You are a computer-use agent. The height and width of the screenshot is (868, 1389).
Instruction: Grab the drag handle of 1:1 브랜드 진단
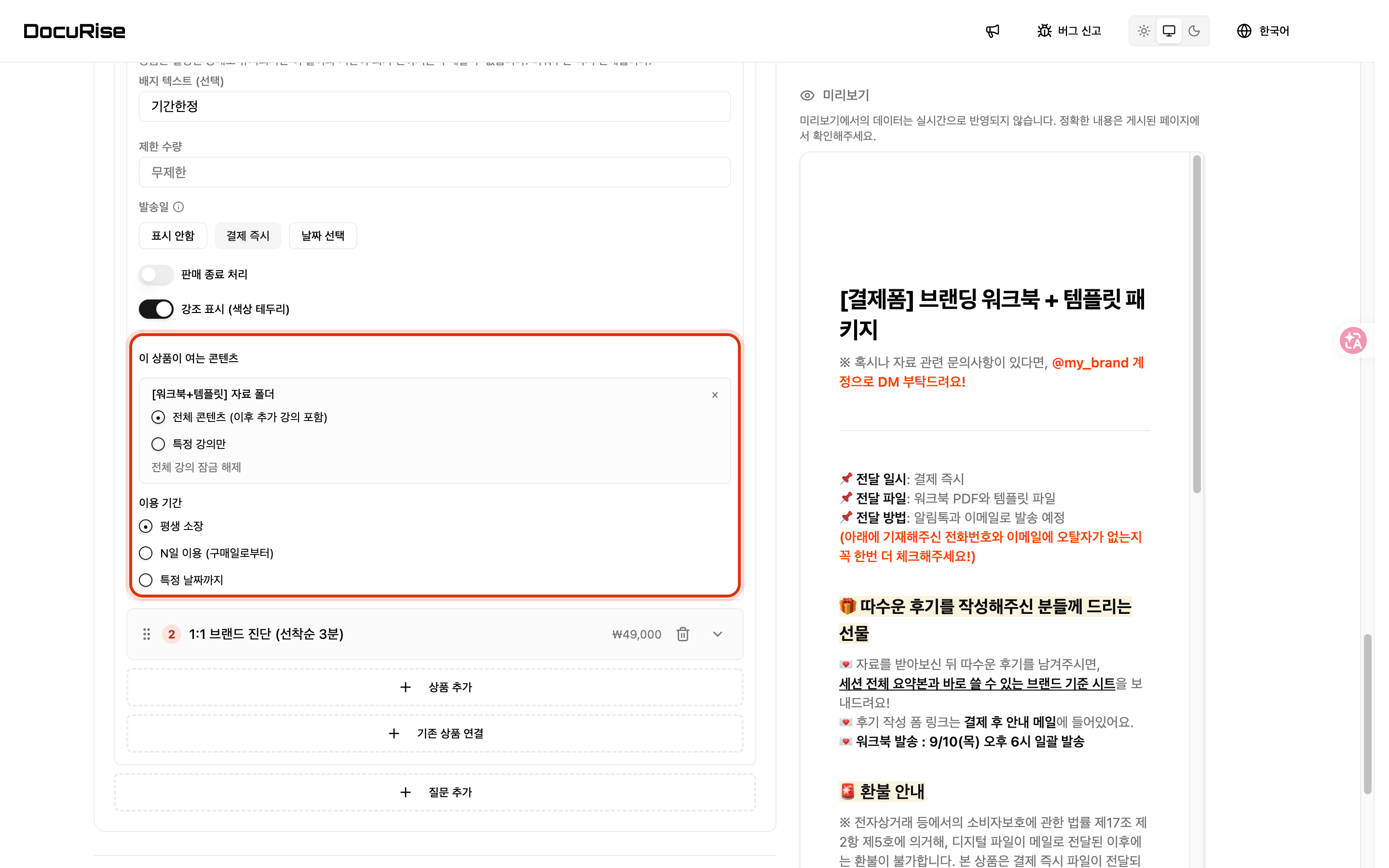click(146, 634)
